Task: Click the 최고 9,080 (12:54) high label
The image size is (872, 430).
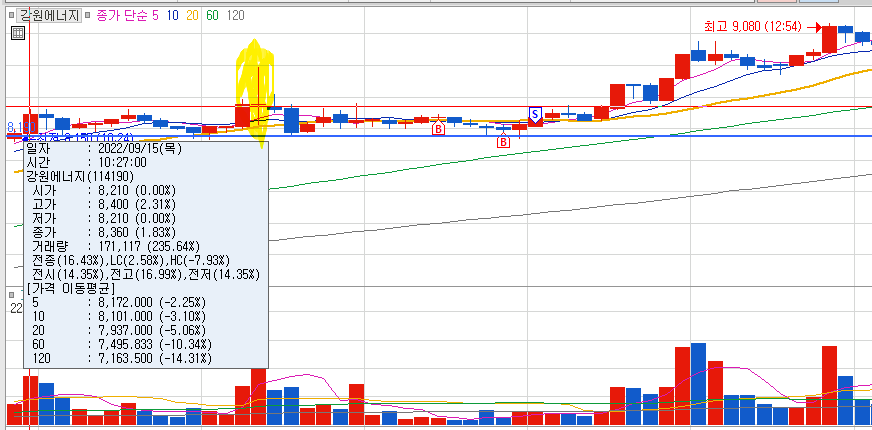Action: [x=752, y=26]
